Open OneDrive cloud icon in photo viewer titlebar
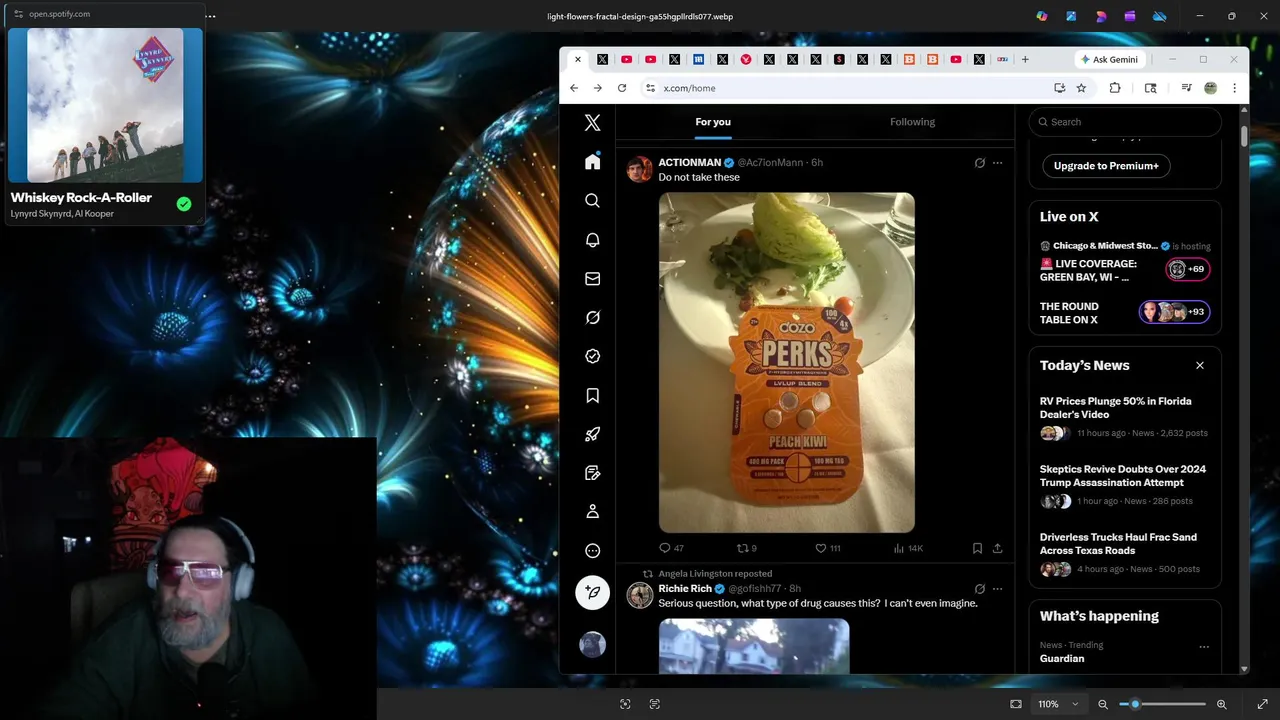 point(1160,16)
